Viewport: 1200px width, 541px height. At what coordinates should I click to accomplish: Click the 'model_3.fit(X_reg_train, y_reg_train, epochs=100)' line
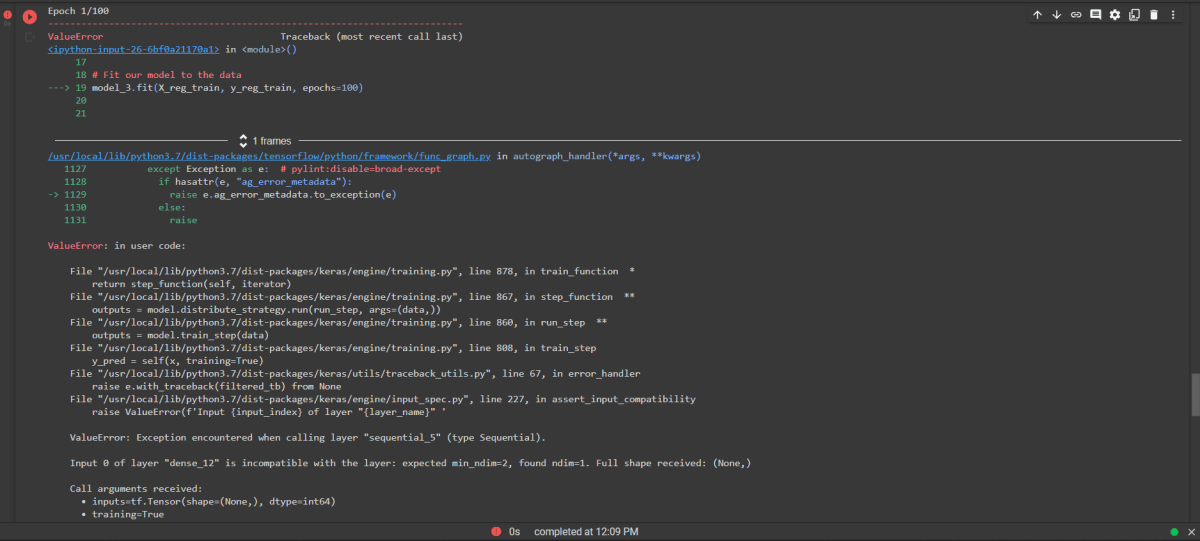click(x=227, y=88)
